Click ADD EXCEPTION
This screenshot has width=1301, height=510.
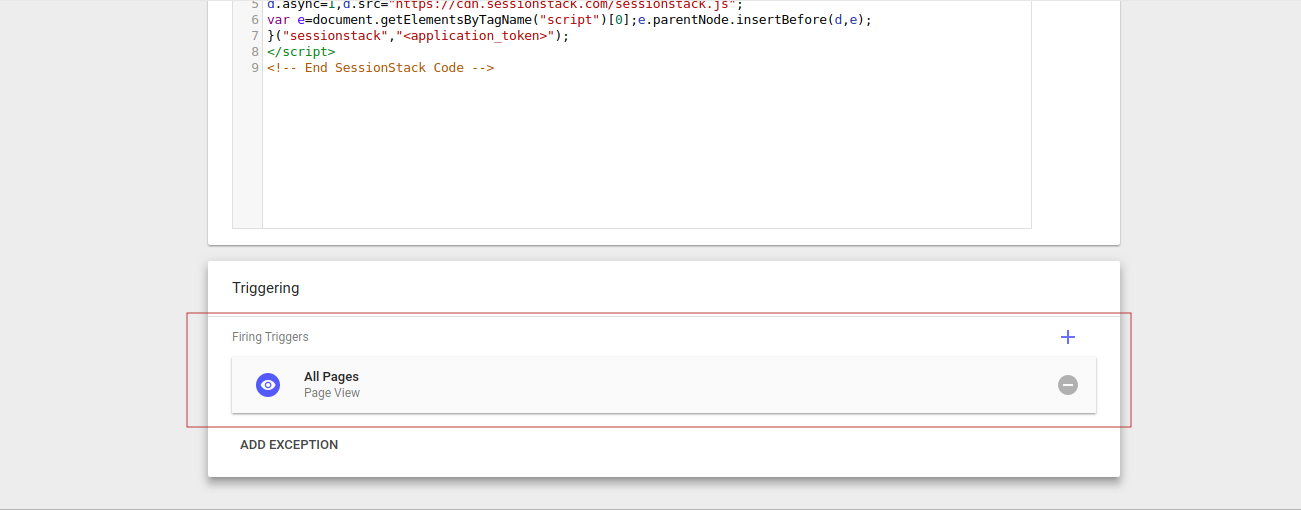pos(289,445)
